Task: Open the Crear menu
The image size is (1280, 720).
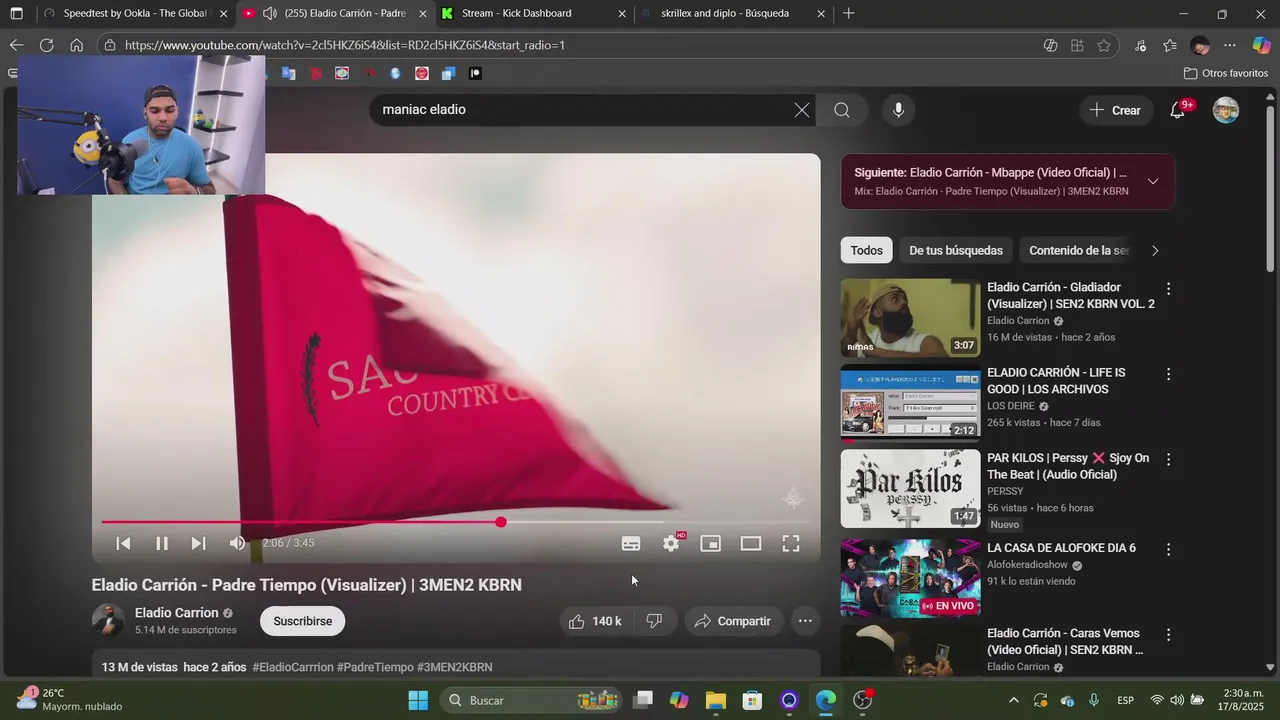Action: [1115, 110]
